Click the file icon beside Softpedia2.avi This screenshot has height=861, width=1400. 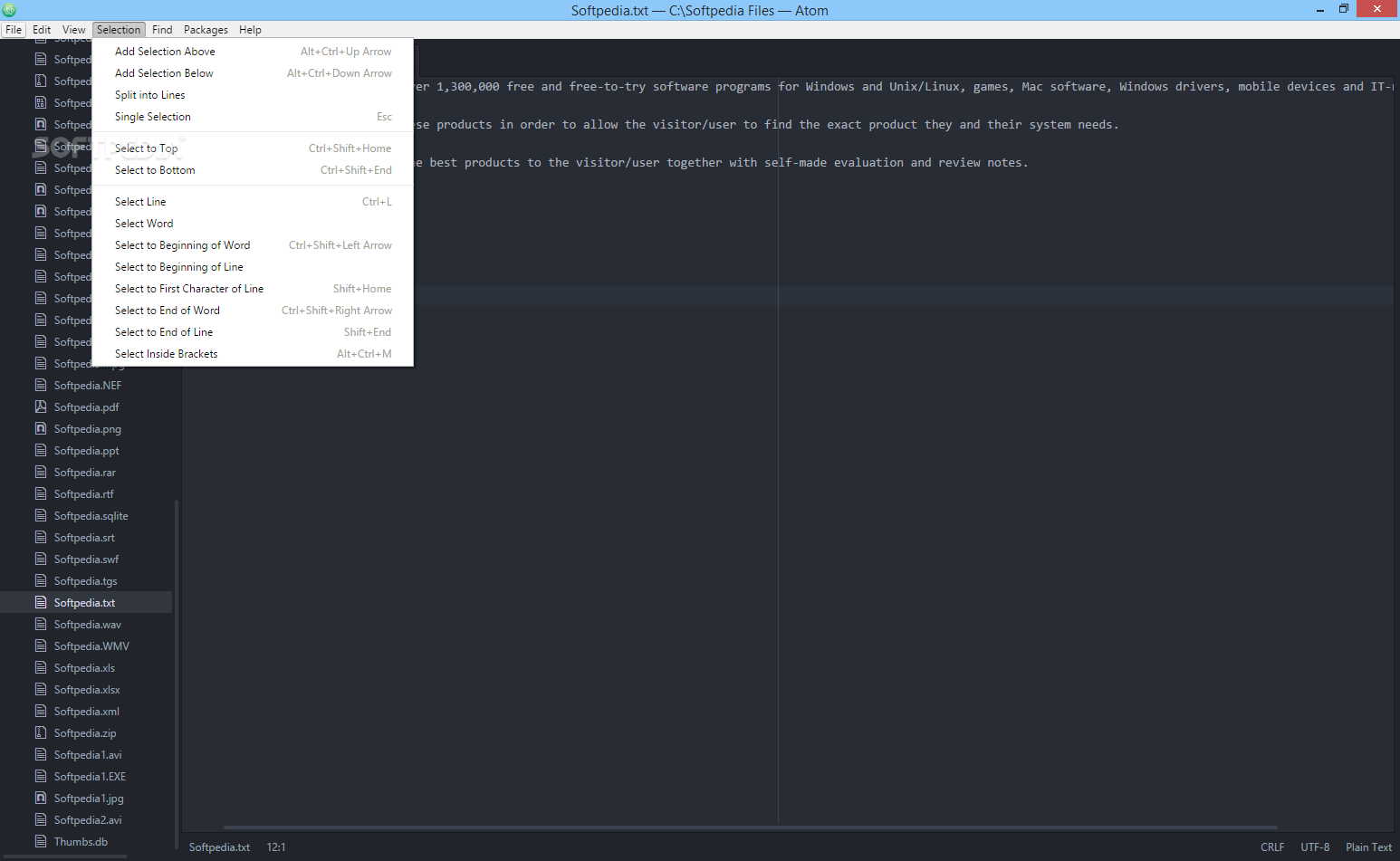pos(41,819)
